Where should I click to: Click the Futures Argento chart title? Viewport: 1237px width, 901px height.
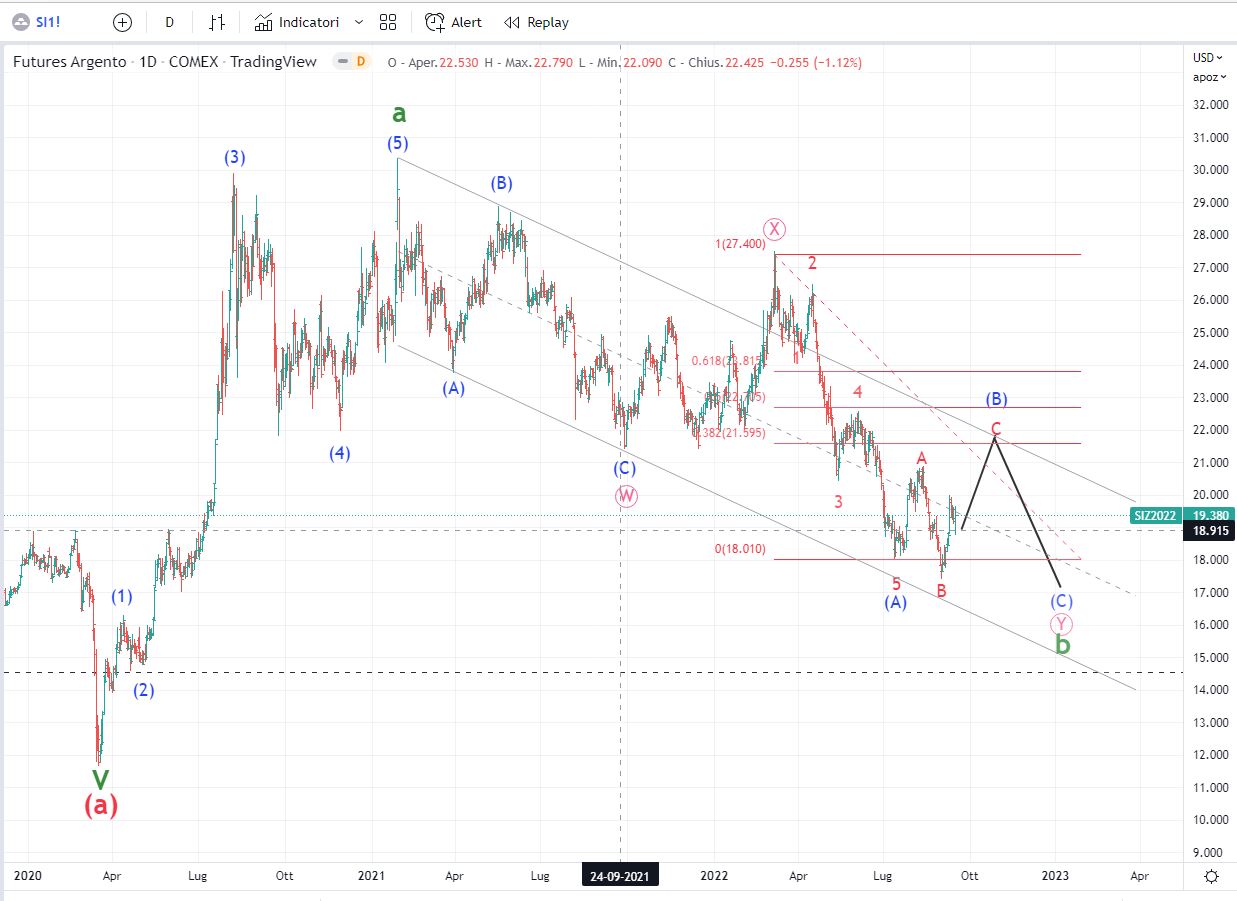[x=165, y=62]
